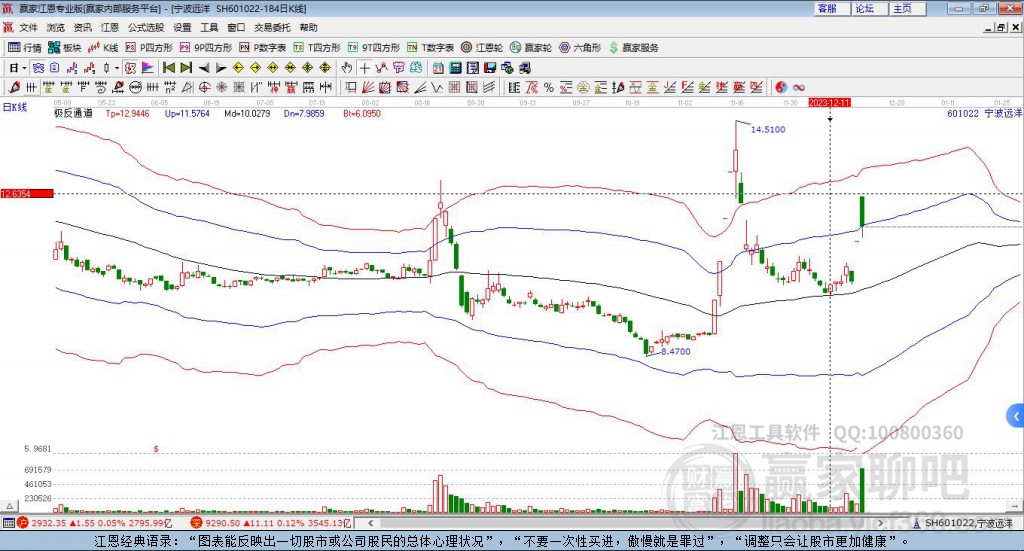Switch to K线 candlestick chart

click(103, 48)
